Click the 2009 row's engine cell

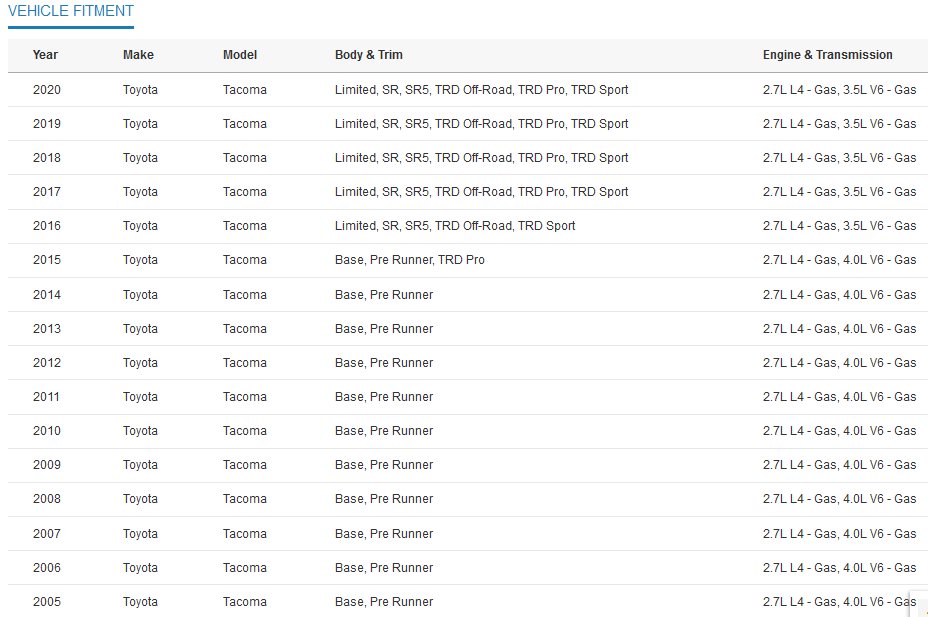[x=839, y=465]
